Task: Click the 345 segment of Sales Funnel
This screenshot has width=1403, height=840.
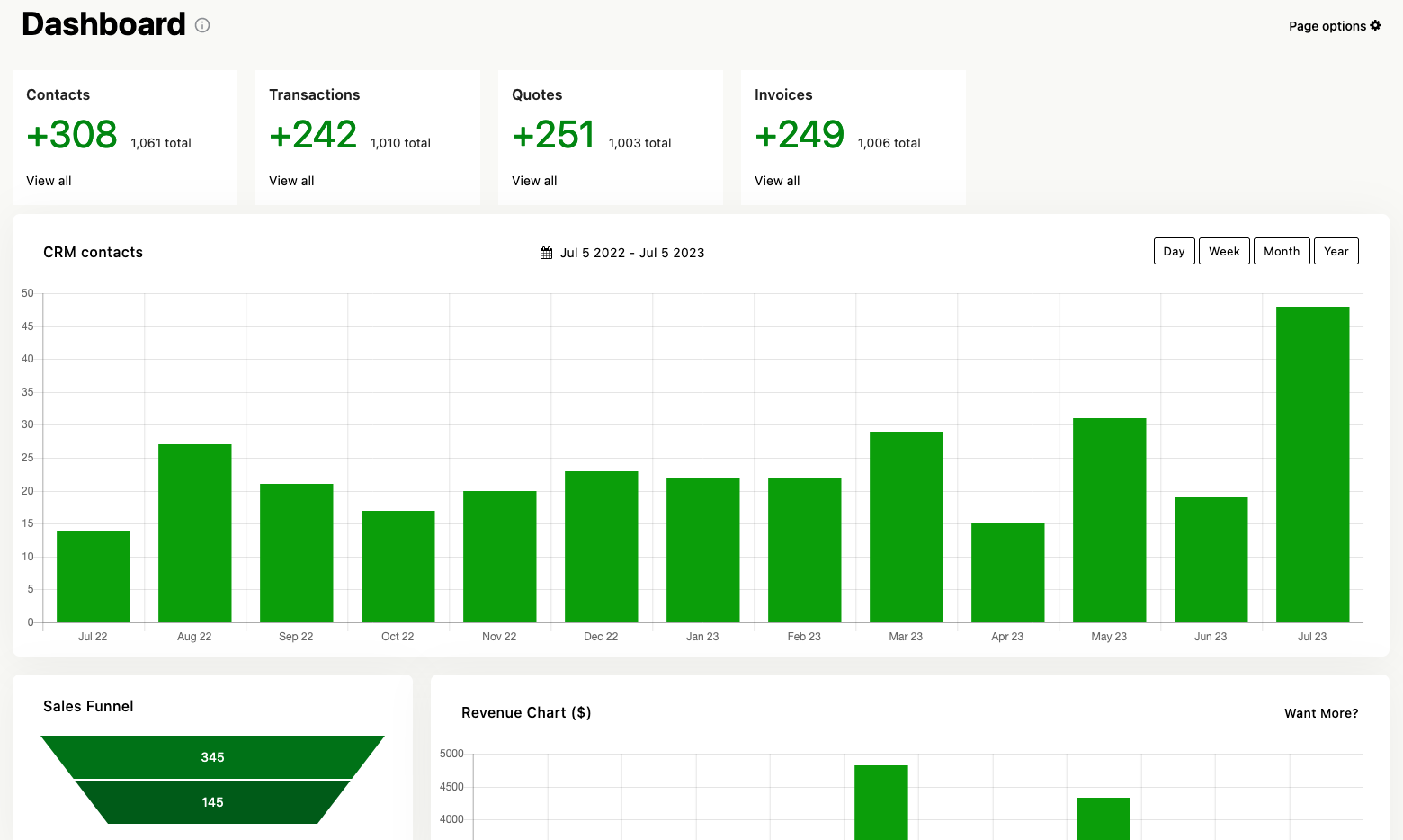Action: click(x=212, y=757)
